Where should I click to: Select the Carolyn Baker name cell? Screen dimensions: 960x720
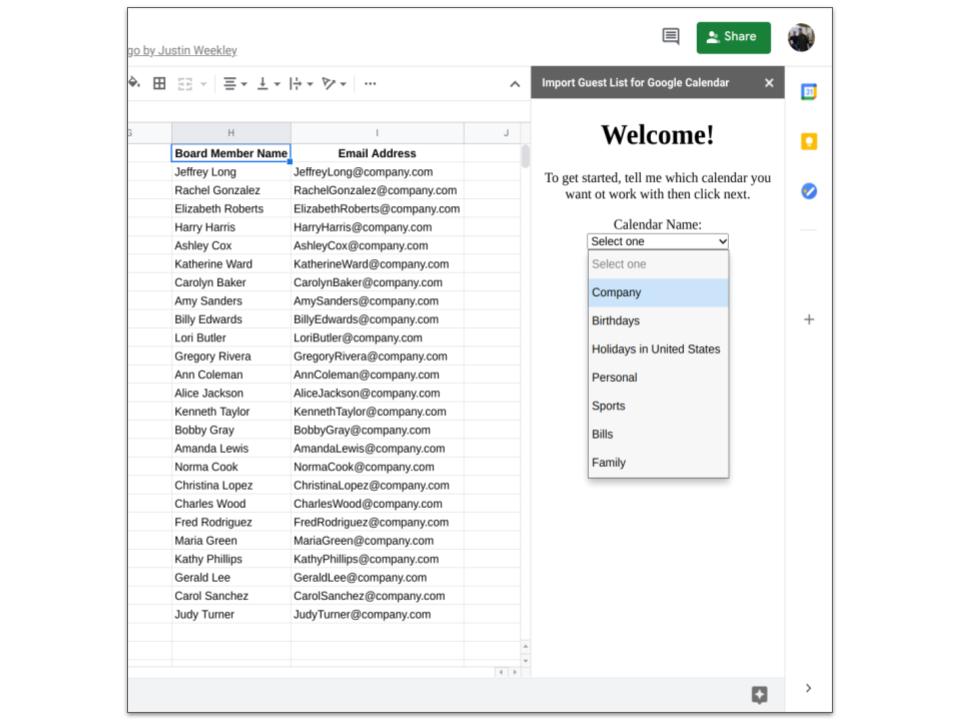(x=231, y=282)
